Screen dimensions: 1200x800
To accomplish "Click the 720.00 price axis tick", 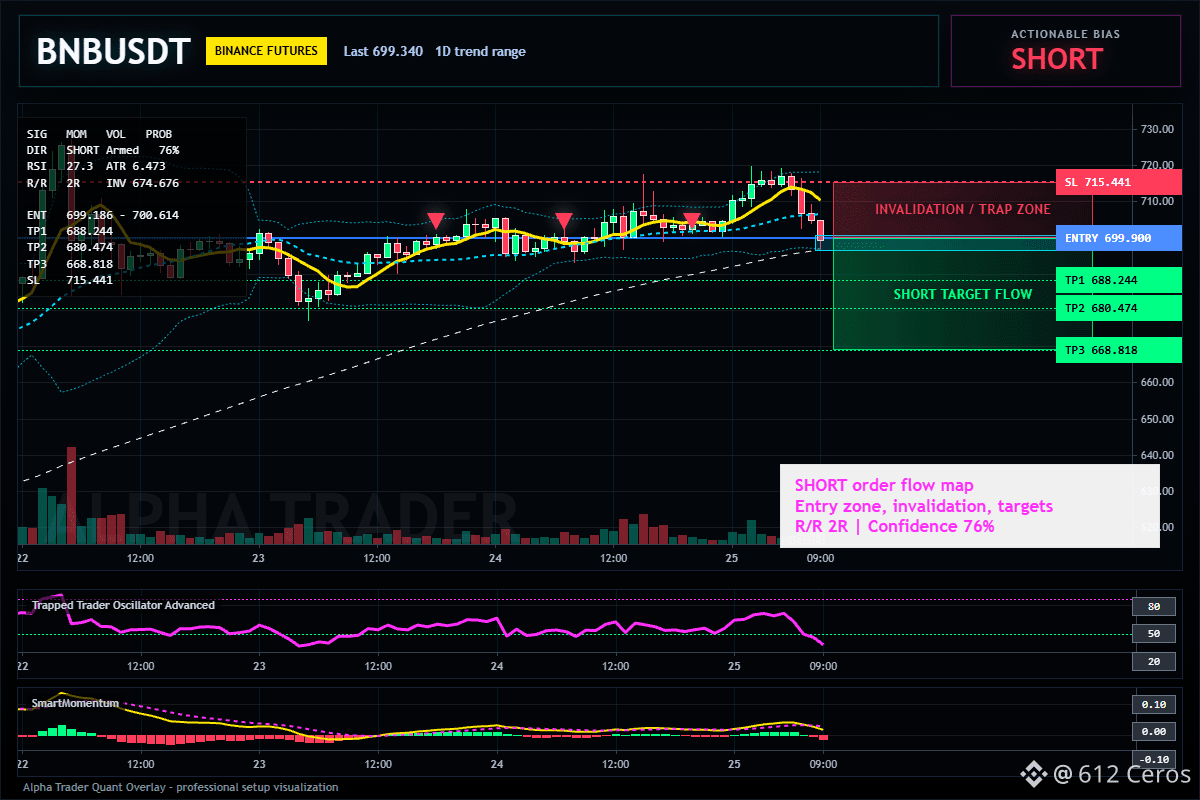I will tap(1155, 165).
